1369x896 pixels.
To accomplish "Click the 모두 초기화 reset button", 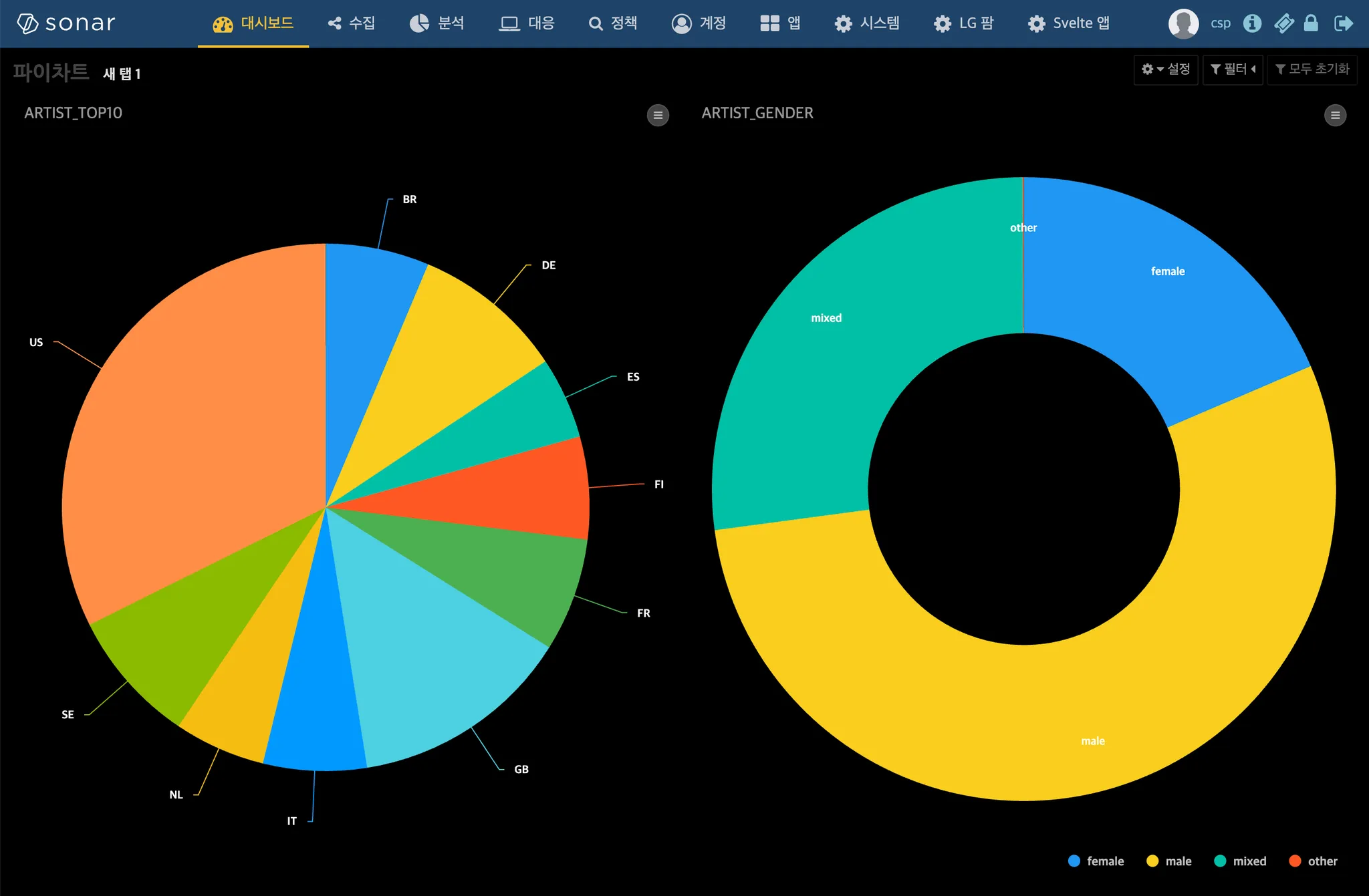I will 1312,69.
